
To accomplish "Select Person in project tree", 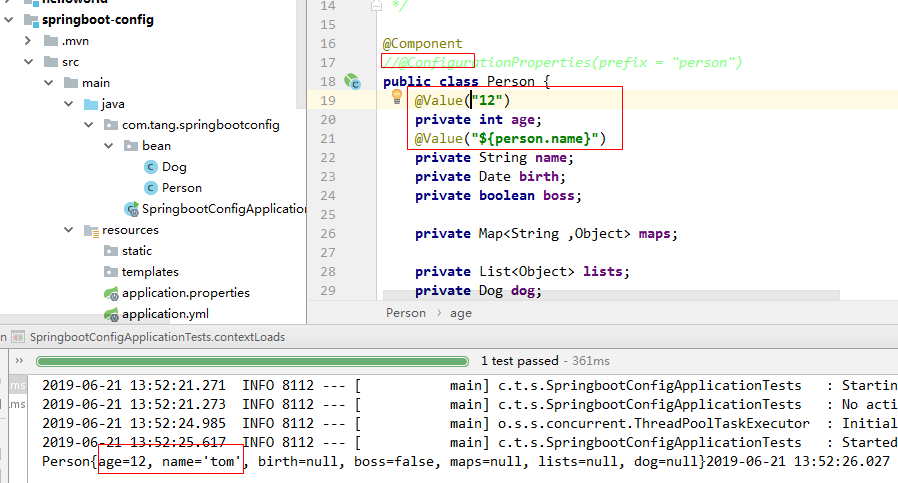I will pos(182,188).
